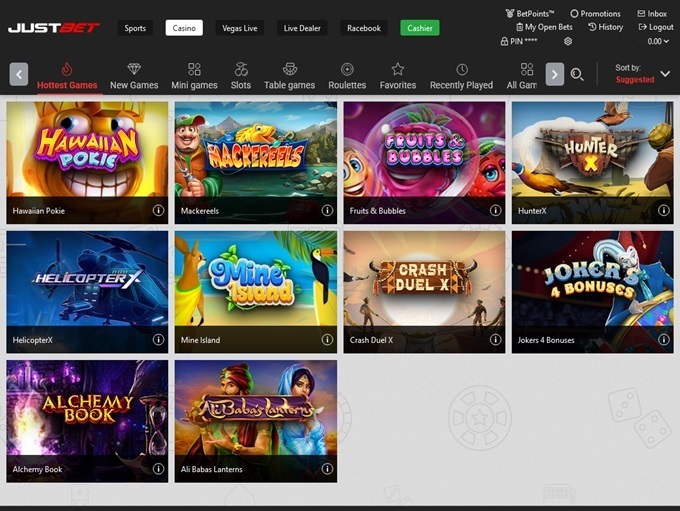This screenshot has height=511, width=680.
Task: Open BetPoints link
Action: coord(530,14)
